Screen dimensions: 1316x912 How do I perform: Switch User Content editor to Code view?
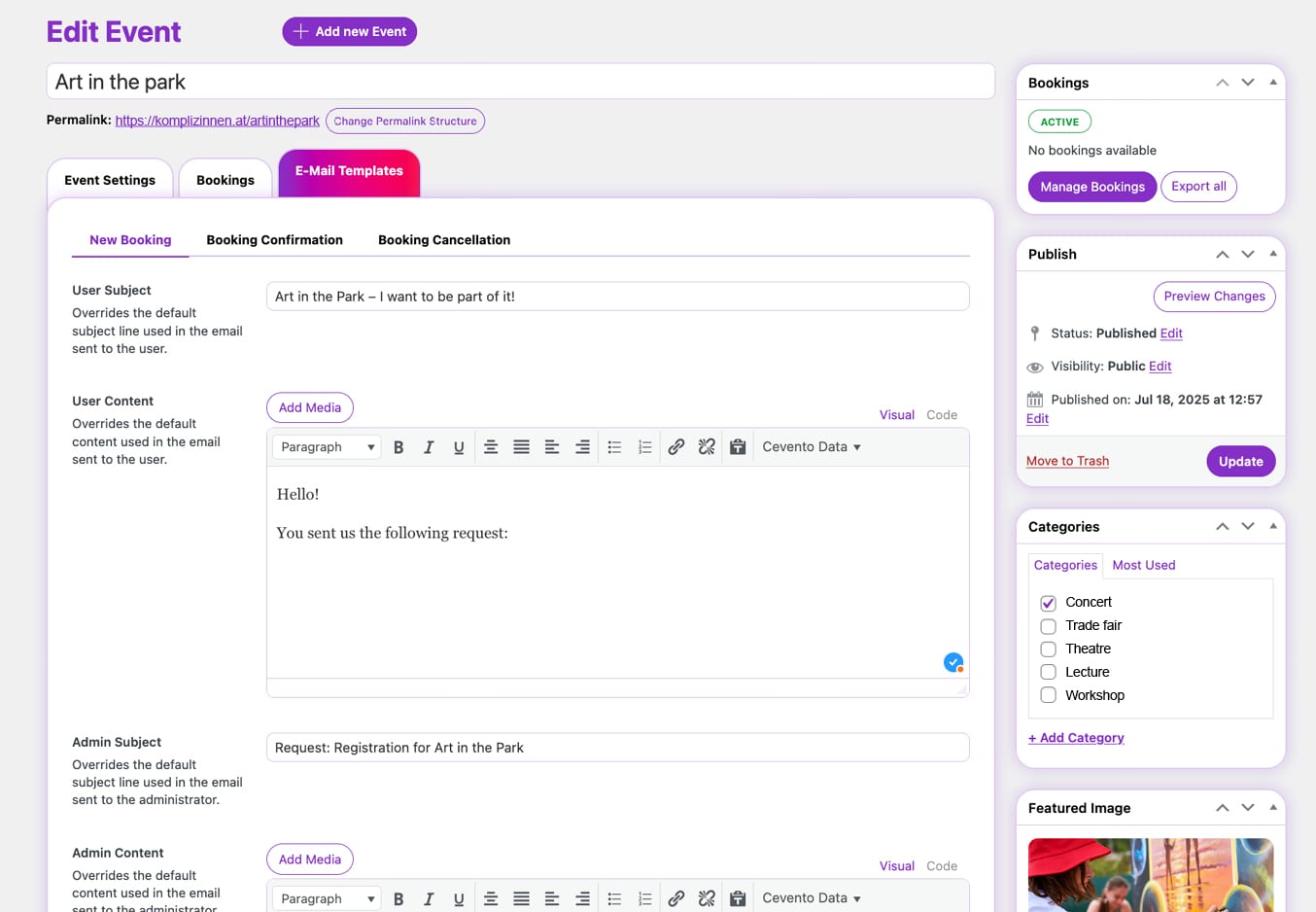pyautogui.click(x=942, y=415)
